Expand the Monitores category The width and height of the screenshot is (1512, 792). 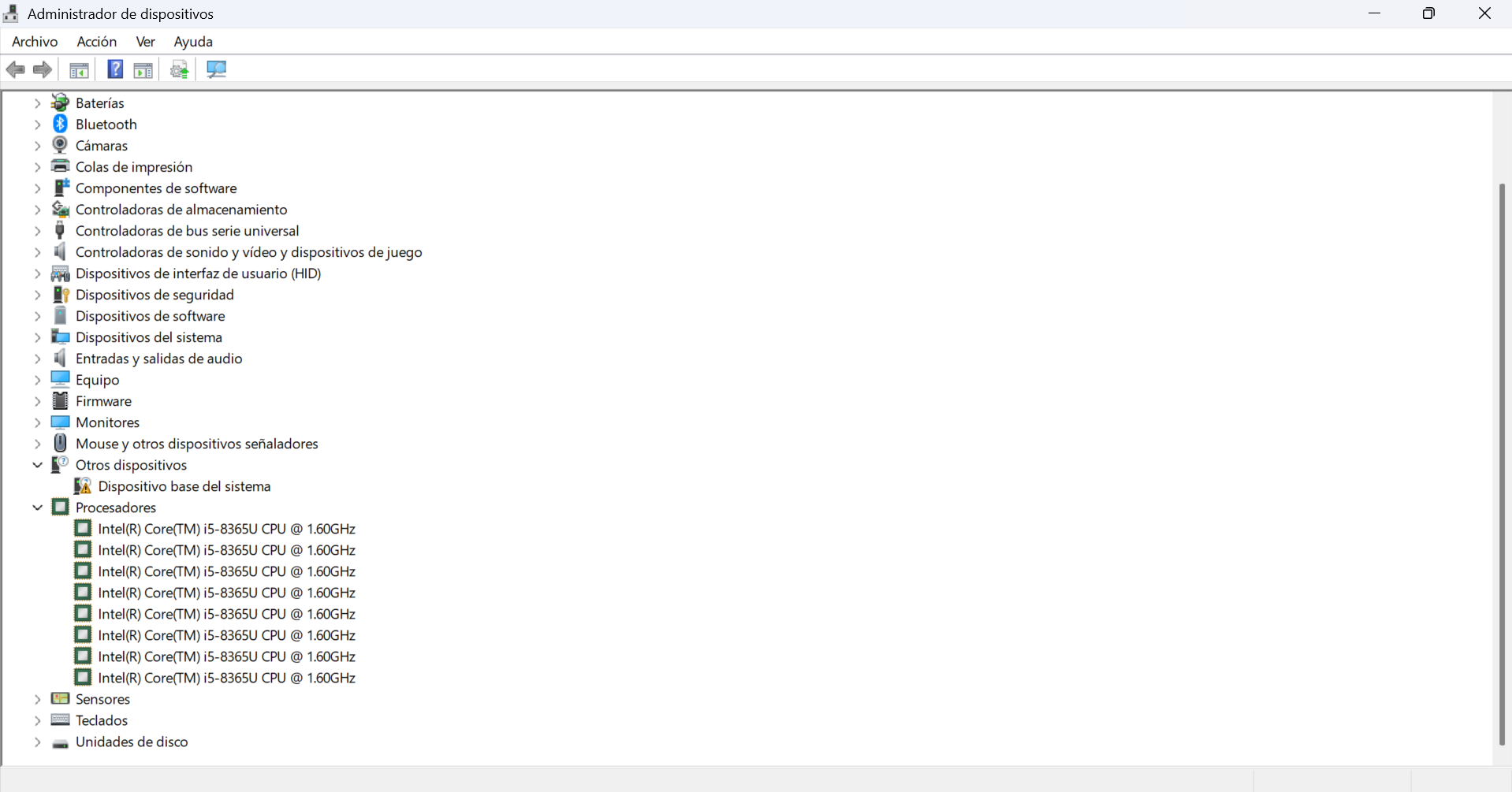[37, 422]
